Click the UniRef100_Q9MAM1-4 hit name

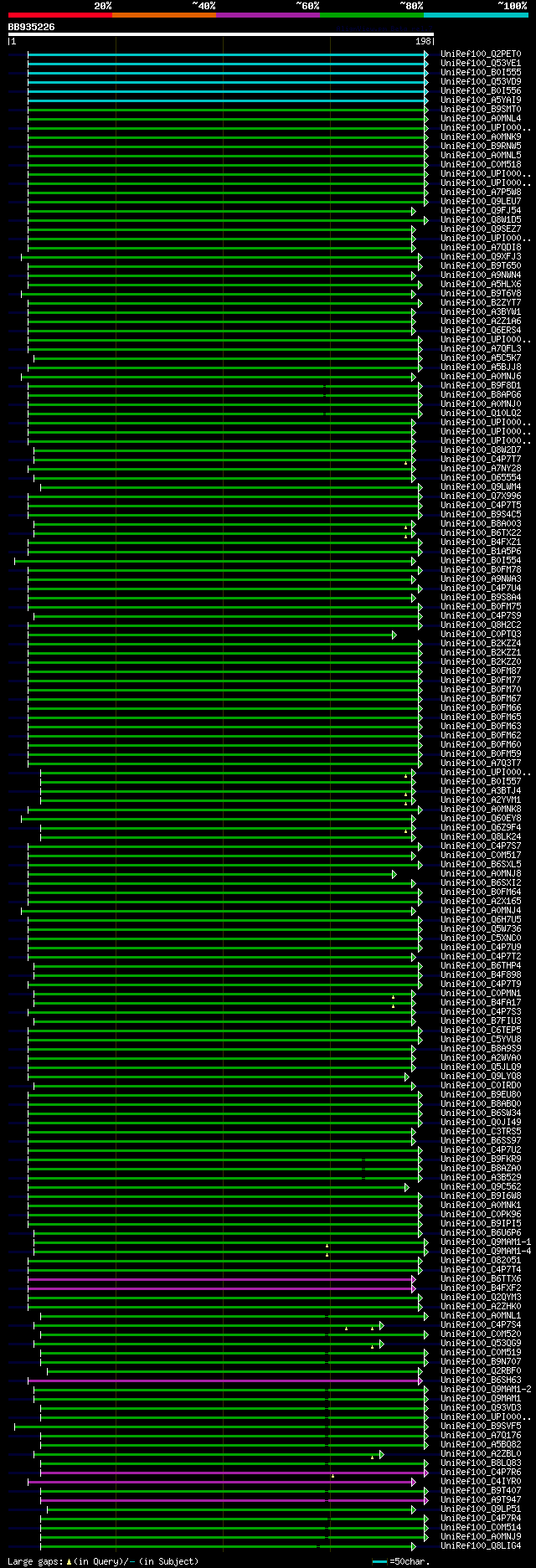click(486, 1251)
